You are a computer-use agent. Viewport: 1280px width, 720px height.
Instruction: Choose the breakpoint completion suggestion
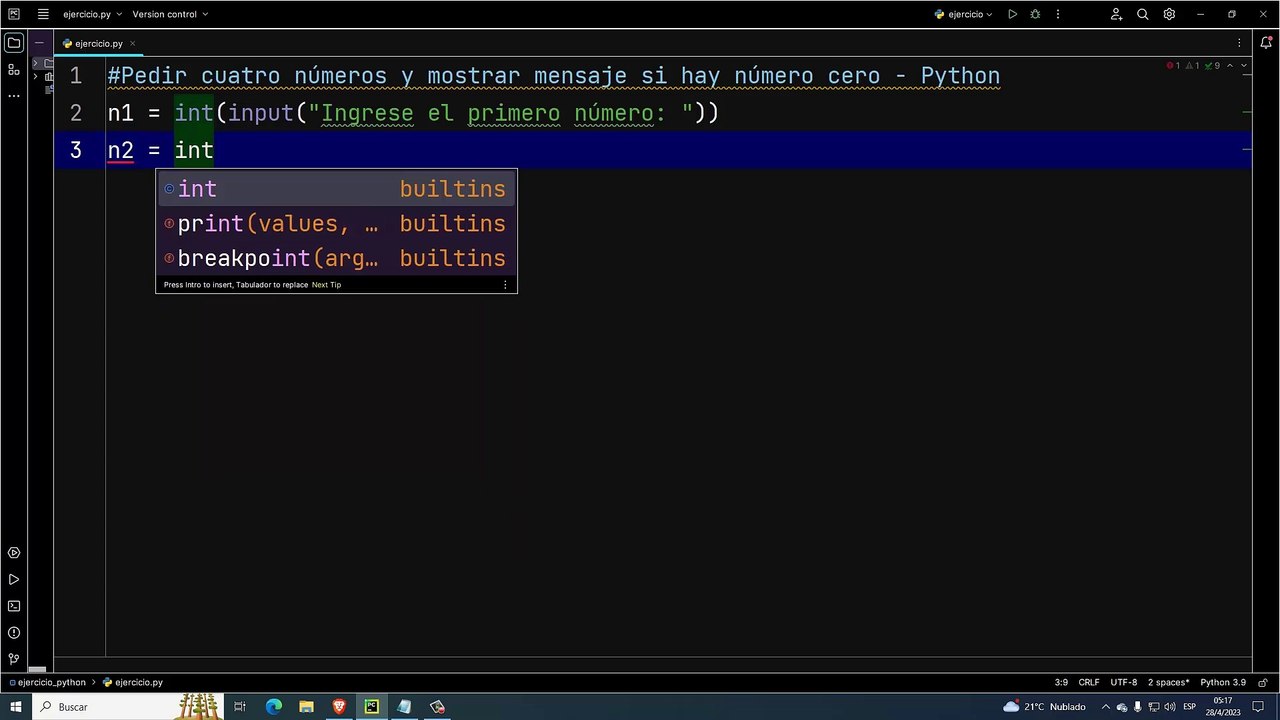336,258
